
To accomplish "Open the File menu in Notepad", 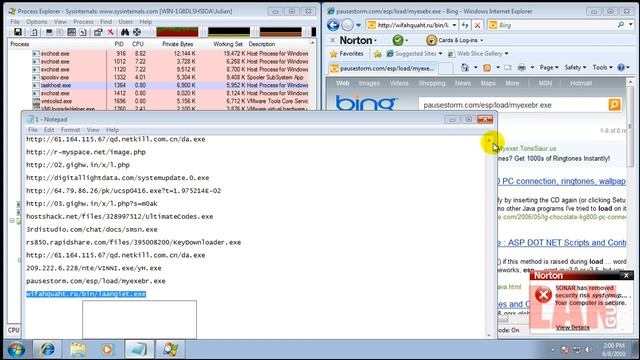I will tap(32, 130).
